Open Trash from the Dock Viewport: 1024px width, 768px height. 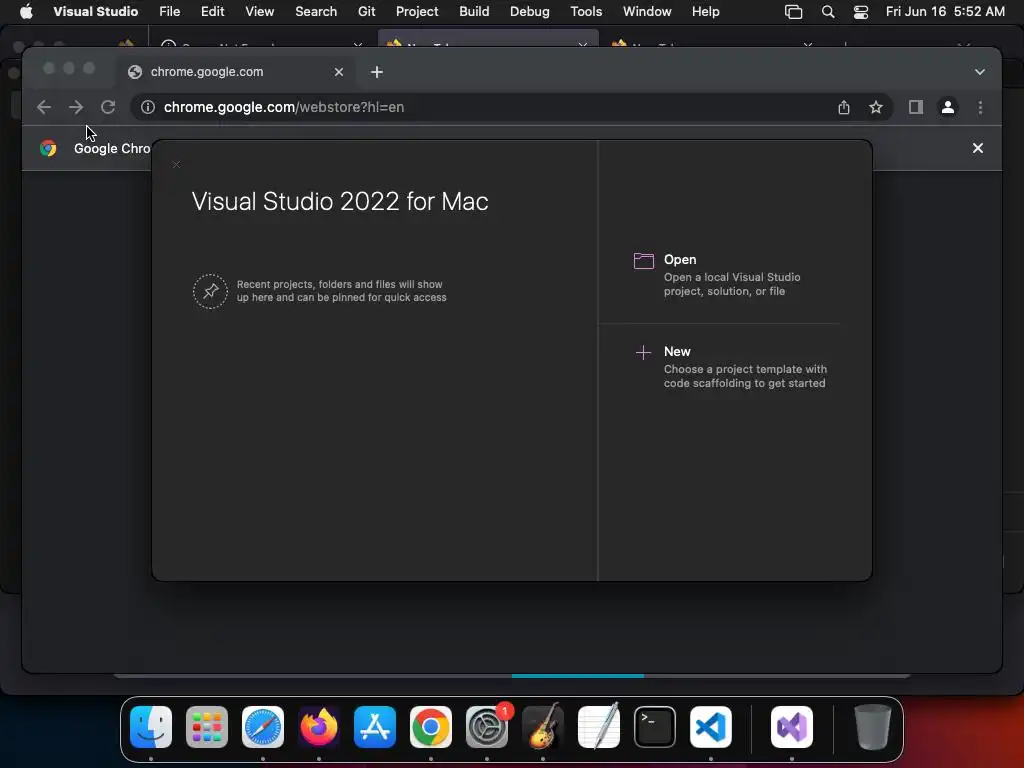click(x=872, y=727)
